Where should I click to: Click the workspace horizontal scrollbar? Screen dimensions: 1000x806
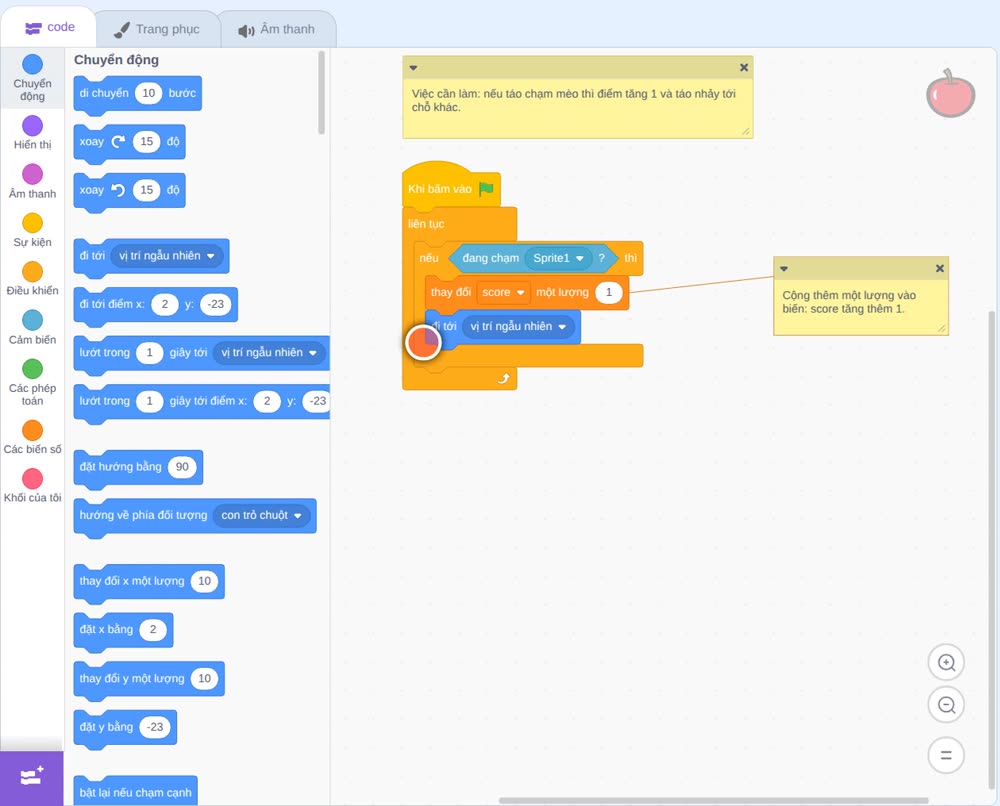[x=713, y=800]
